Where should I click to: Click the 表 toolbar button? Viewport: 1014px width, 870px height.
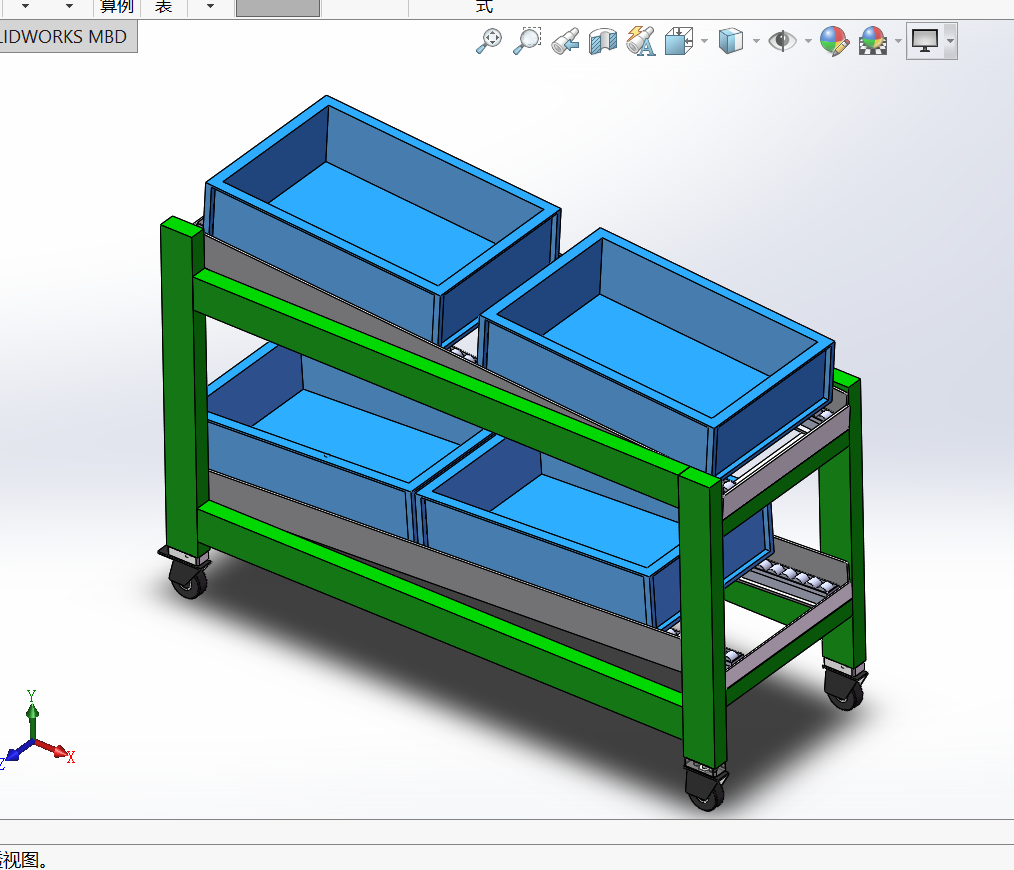coord(163,7)
